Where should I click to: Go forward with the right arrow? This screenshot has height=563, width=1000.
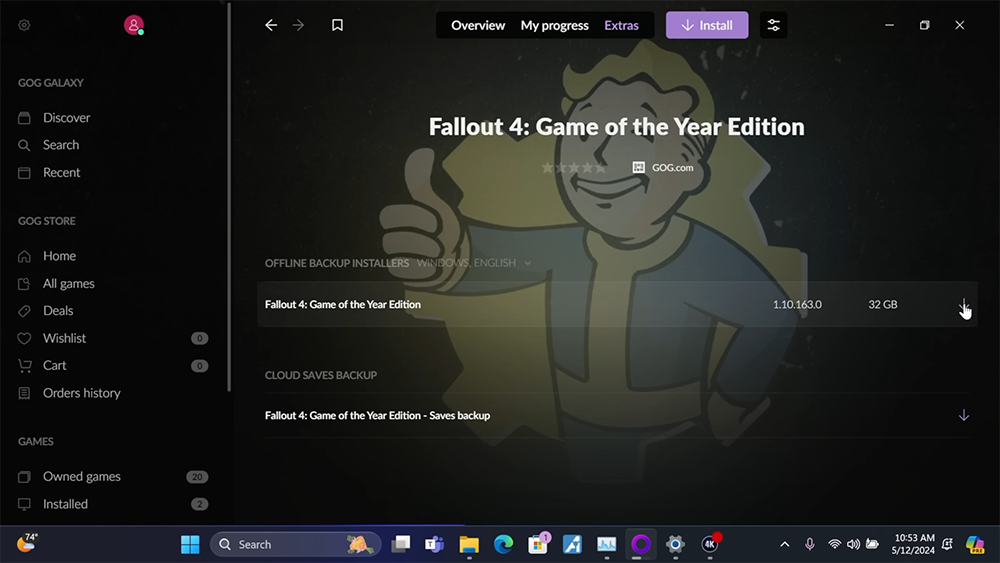pos(298,25)
